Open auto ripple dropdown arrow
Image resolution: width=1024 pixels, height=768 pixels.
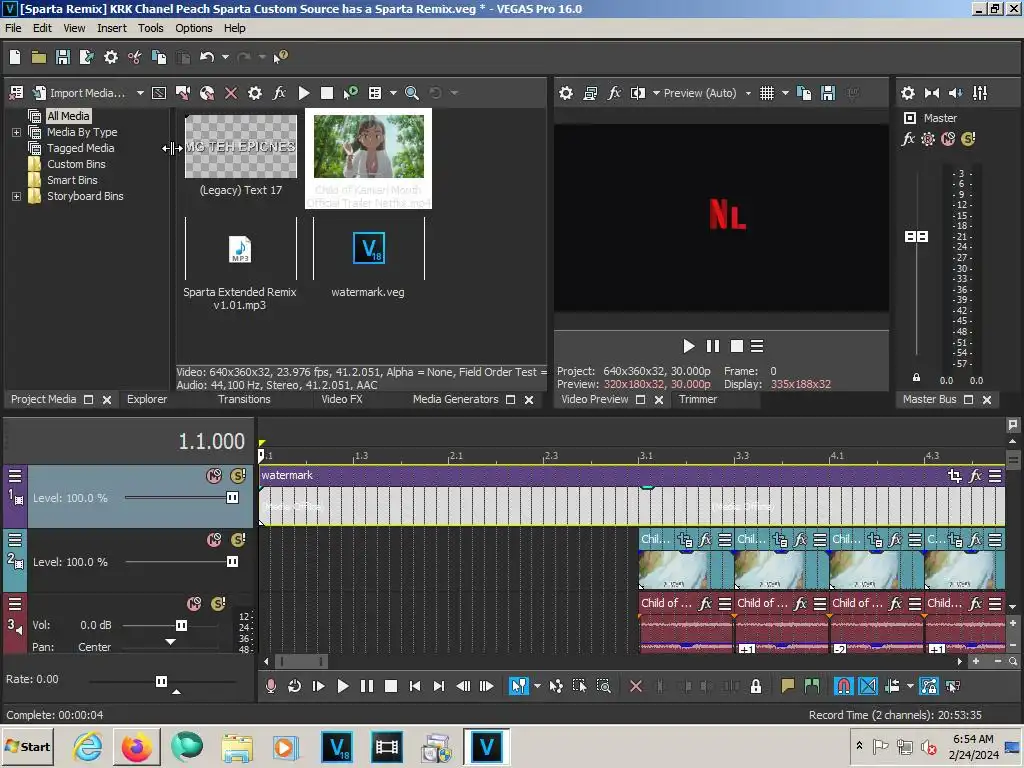click(910, 686)
